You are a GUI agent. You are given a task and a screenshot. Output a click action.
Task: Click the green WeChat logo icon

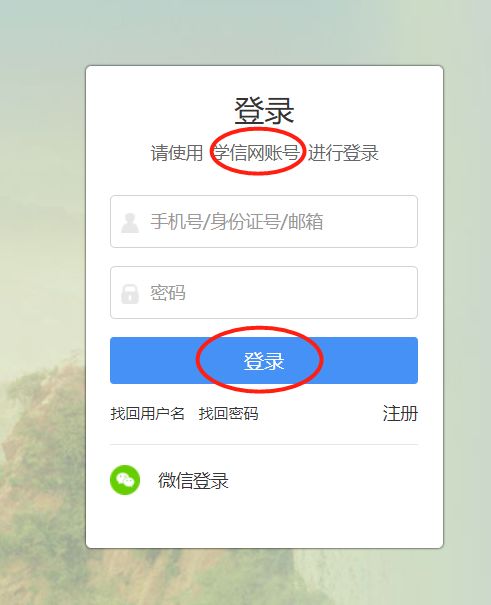click(125, 480)
